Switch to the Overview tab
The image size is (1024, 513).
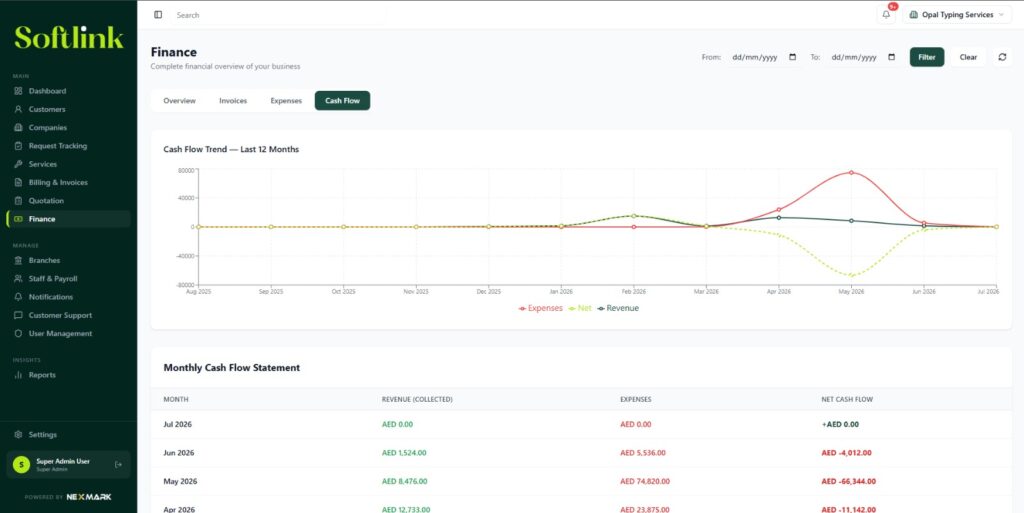tap(180, 101)
